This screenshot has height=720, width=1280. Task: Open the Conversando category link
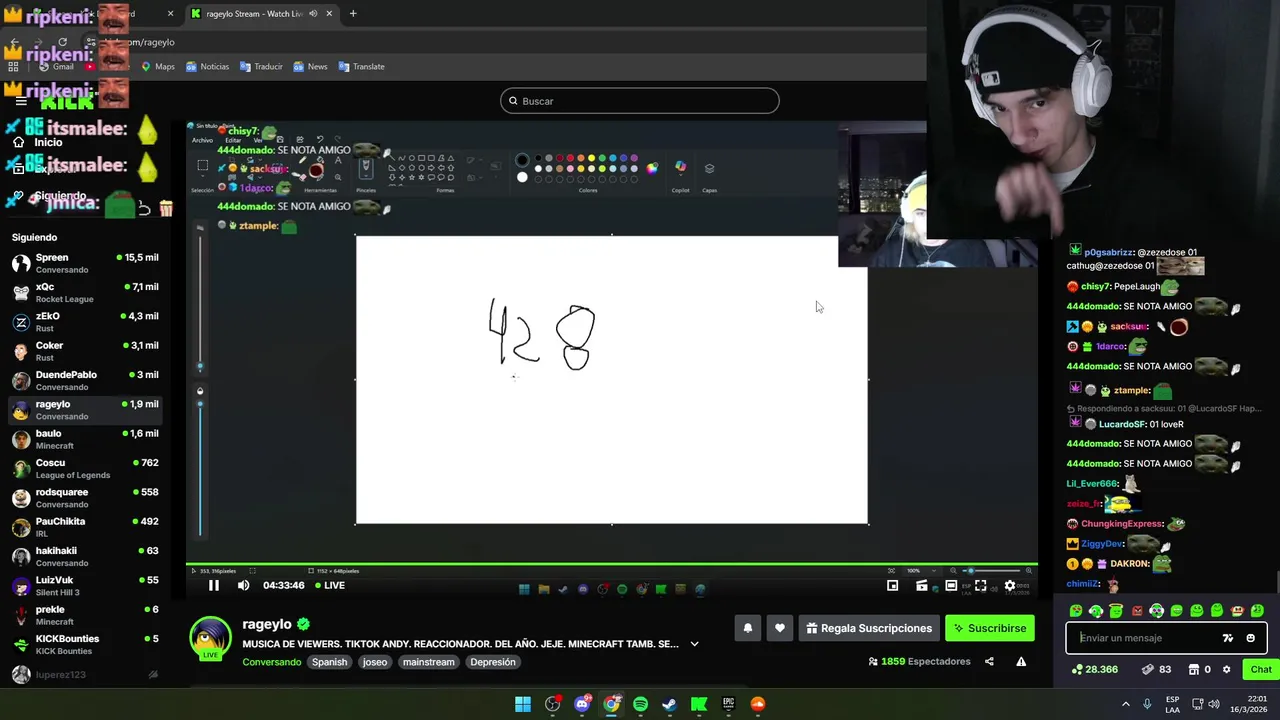point(271,662)
